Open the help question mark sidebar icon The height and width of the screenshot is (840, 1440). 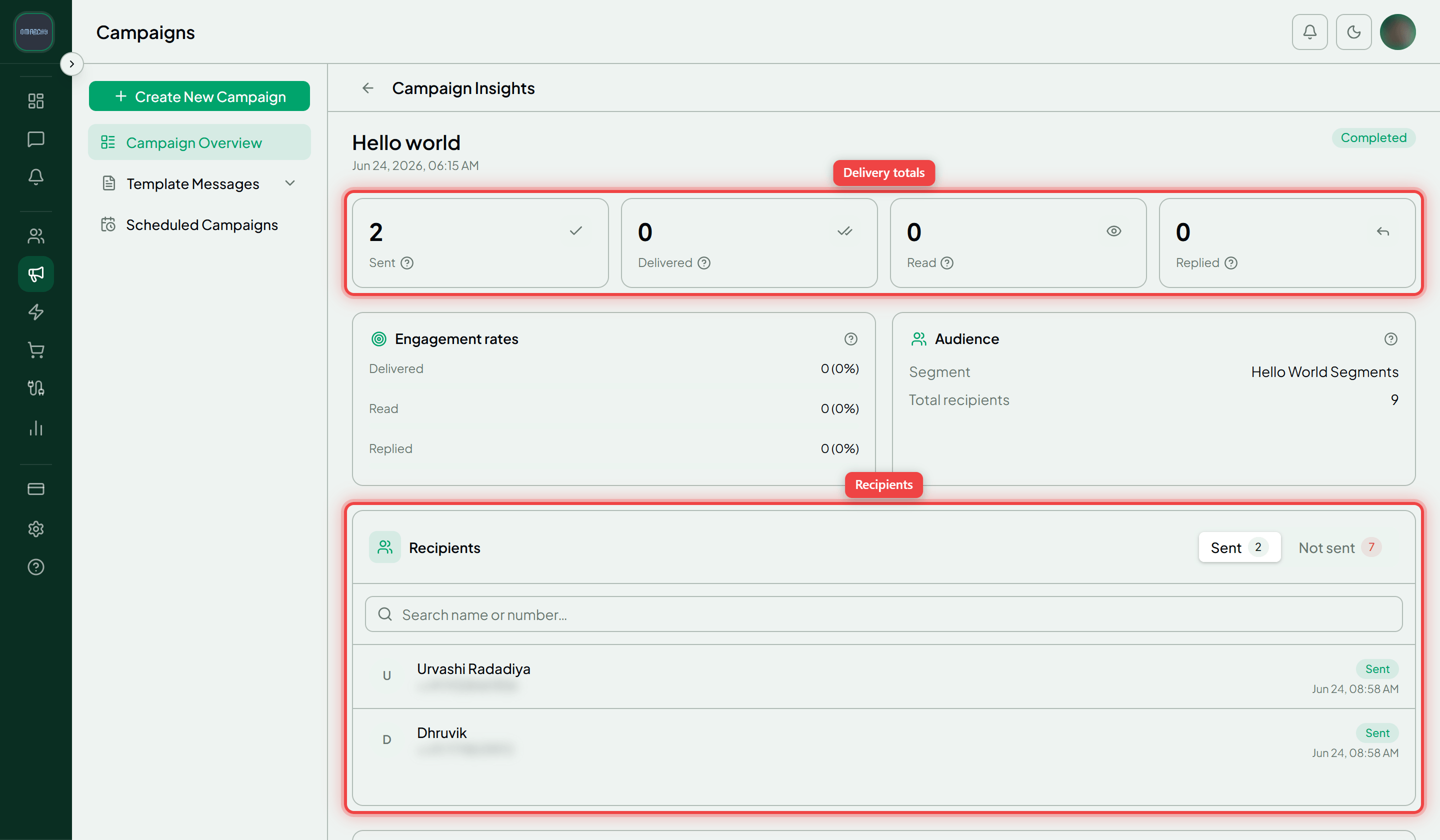(x=36, y=567)
